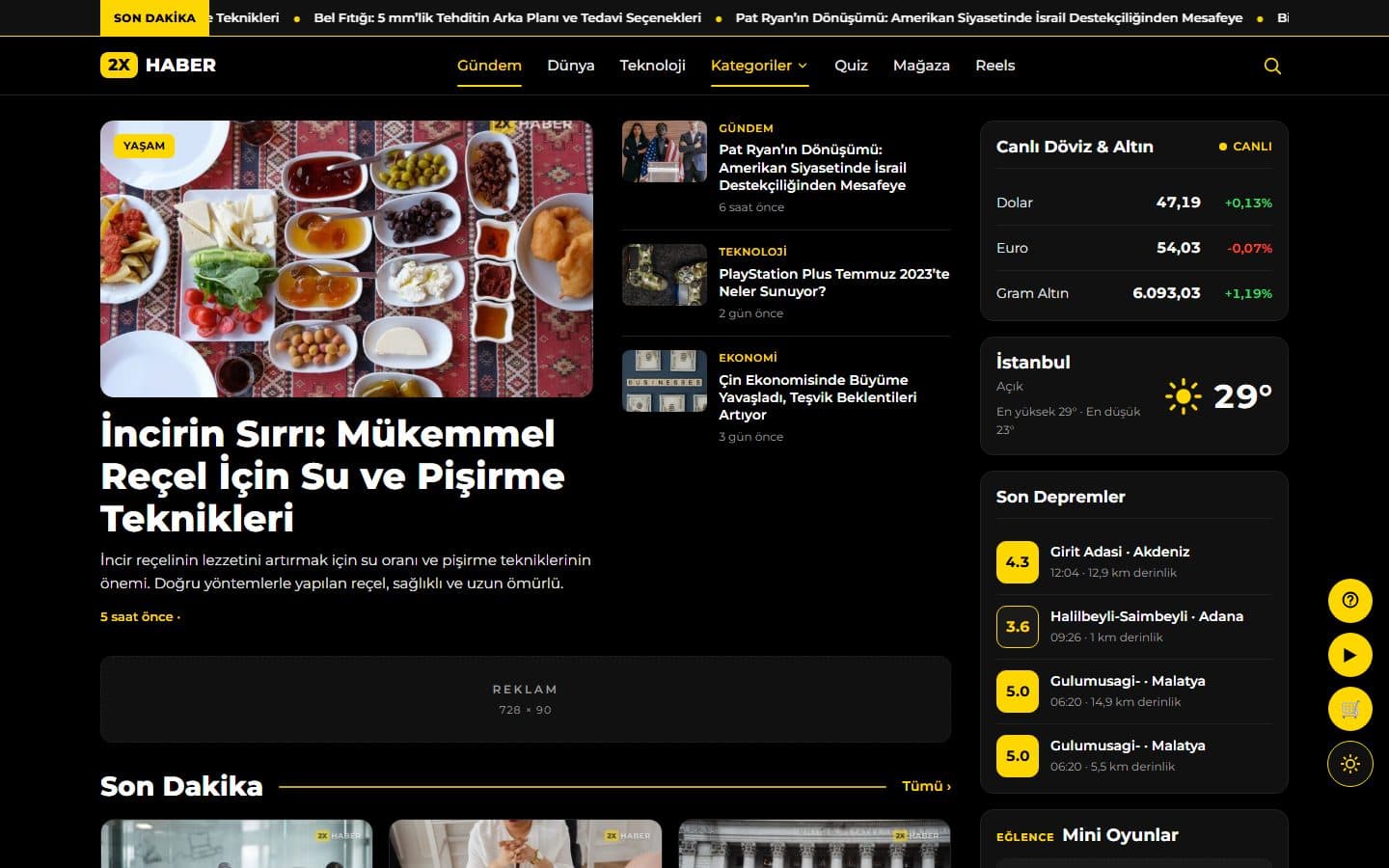
Task: Click GÜNDEM category label
Action: [746, 128]
